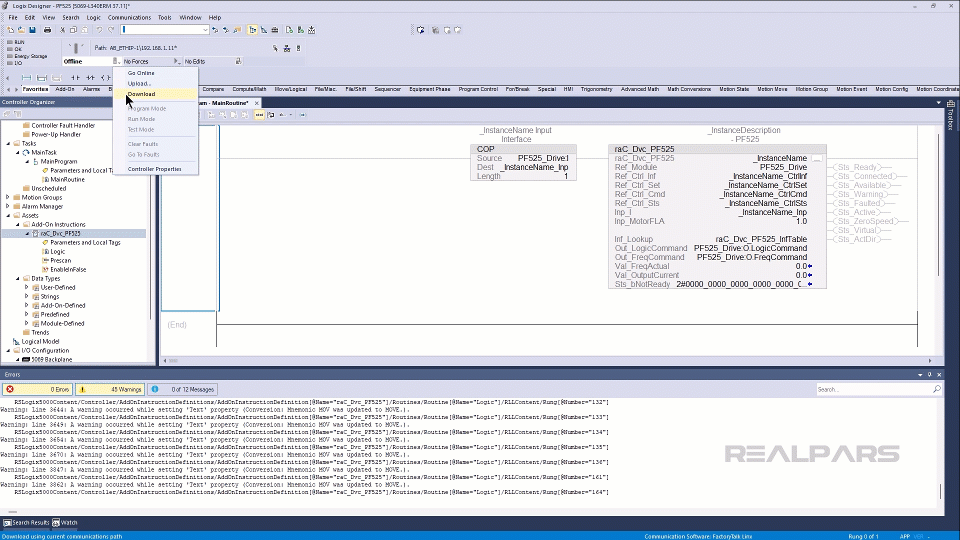Switch to the Compute/Math instruction tab
This screenshot has width=960, height=540.
[x=249, y=89]
